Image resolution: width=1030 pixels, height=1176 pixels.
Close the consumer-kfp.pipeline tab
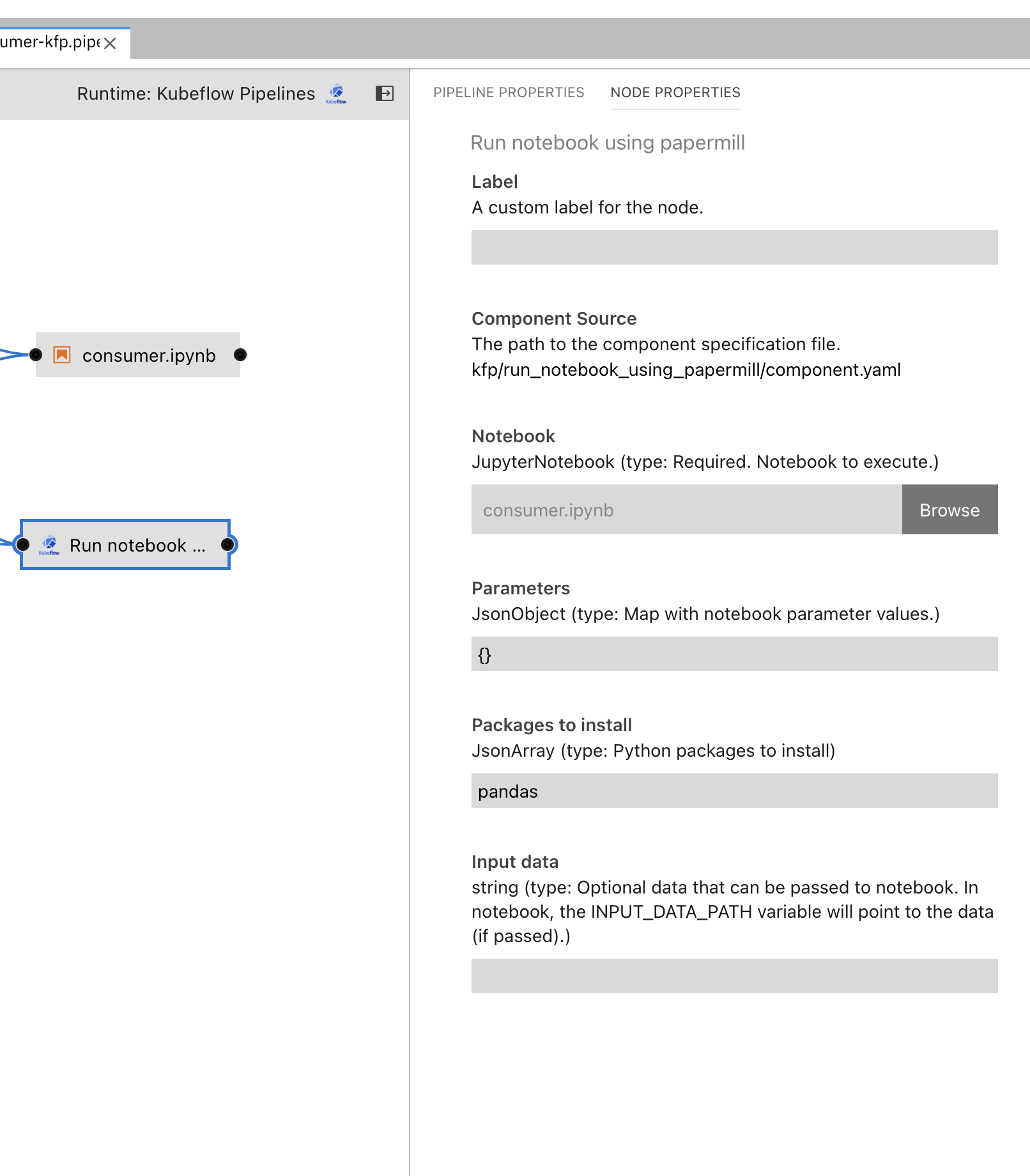[109, 43]
